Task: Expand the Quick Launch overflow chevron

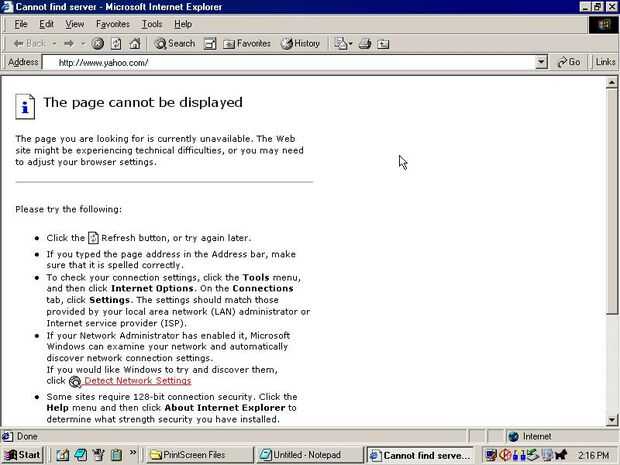Action: coord(133,453)
